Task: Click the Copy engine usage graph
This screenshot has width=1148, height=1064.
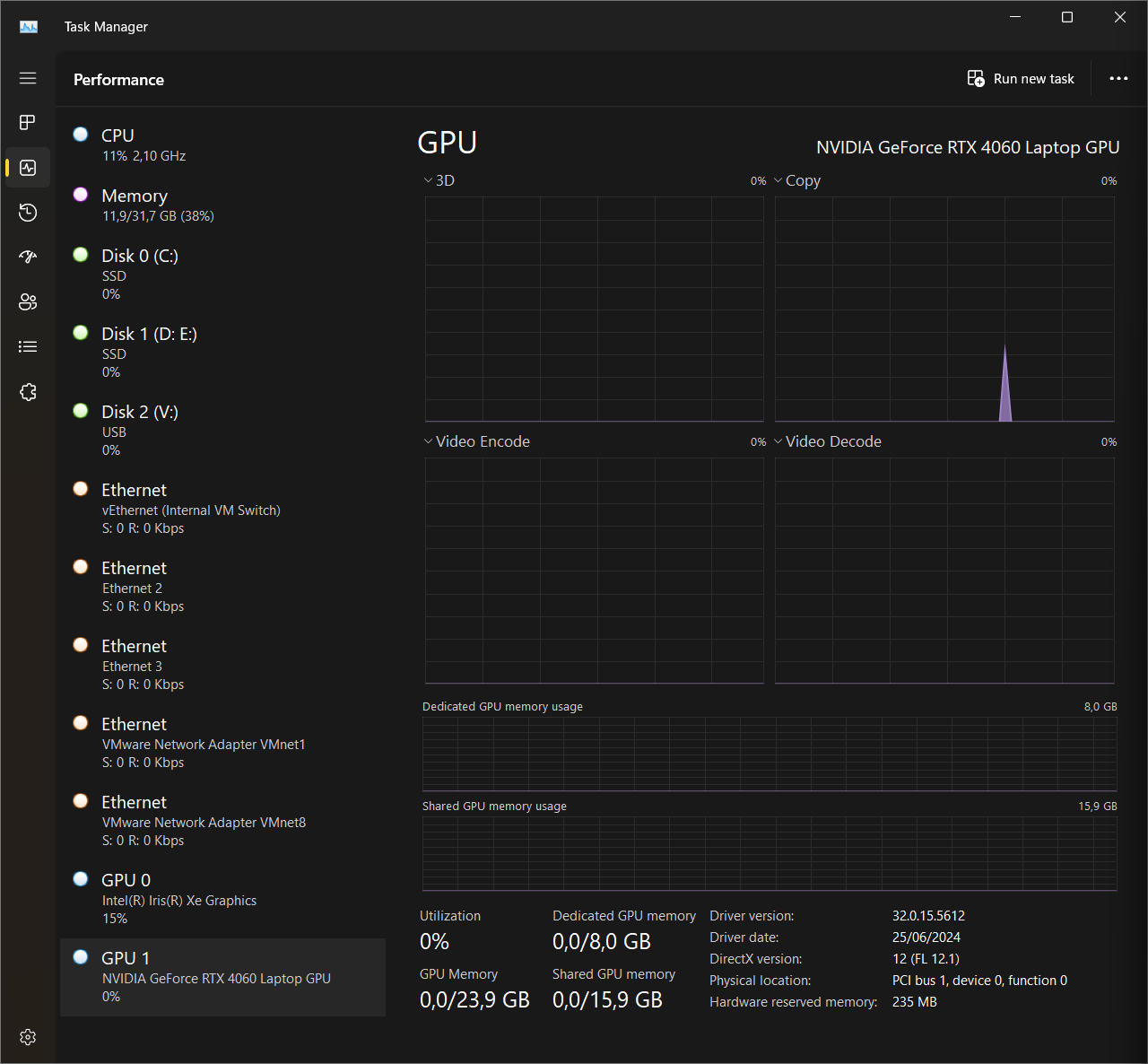Action: (944, 309)
